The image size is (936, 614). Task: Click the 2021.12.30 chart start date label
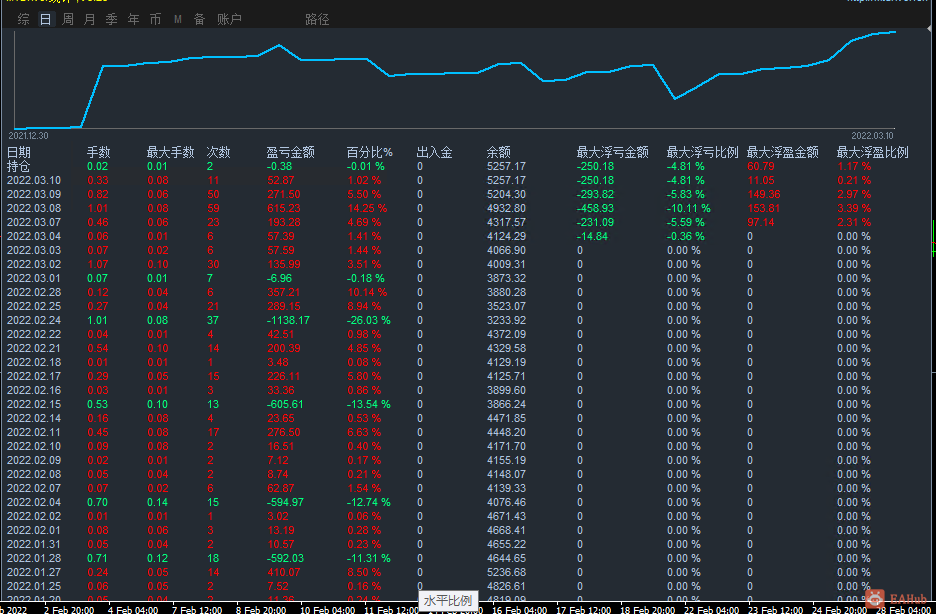click(28, 135)
